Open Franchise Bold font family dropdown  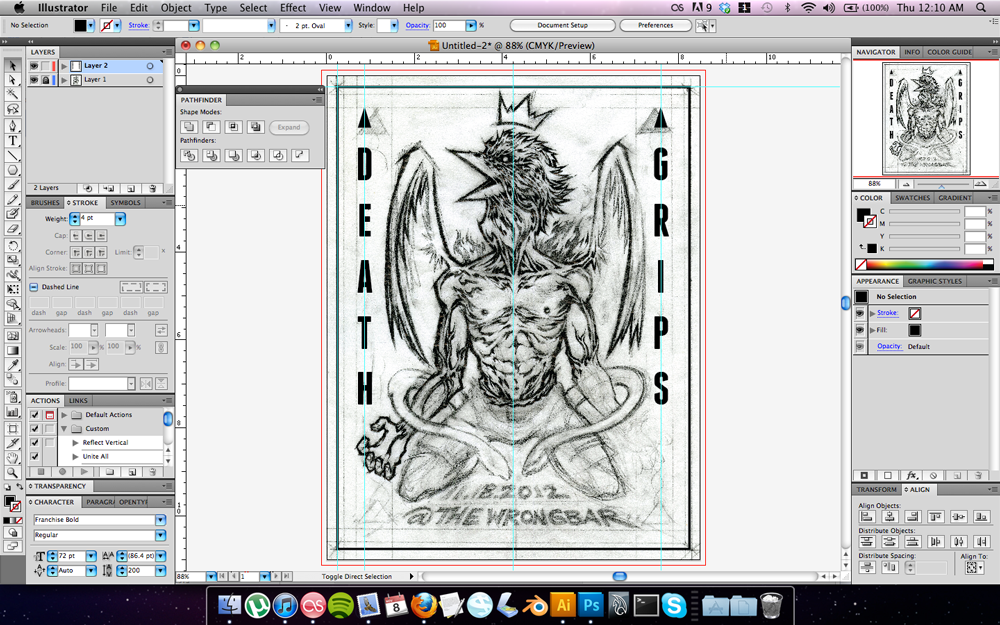pos(161,520)
